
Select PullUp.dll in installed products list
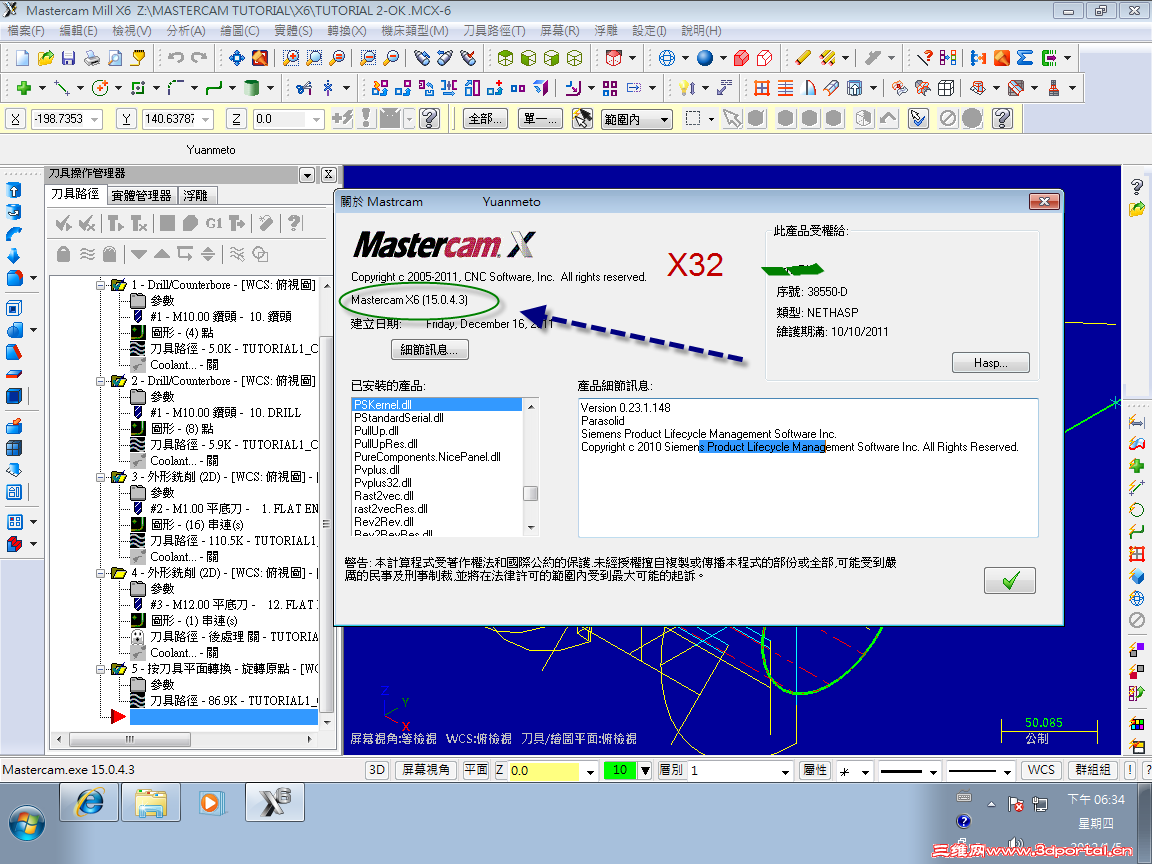[x=376, y=431]
